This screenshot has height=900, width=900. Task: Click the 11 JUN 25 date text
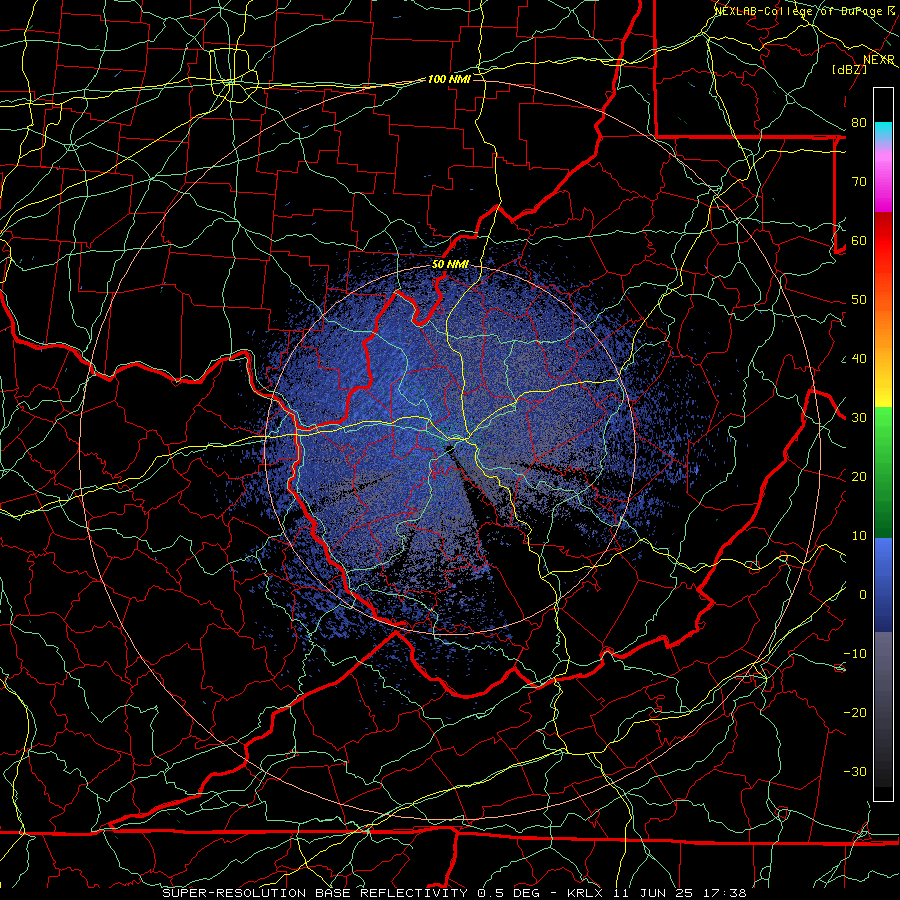click(653, 893)
